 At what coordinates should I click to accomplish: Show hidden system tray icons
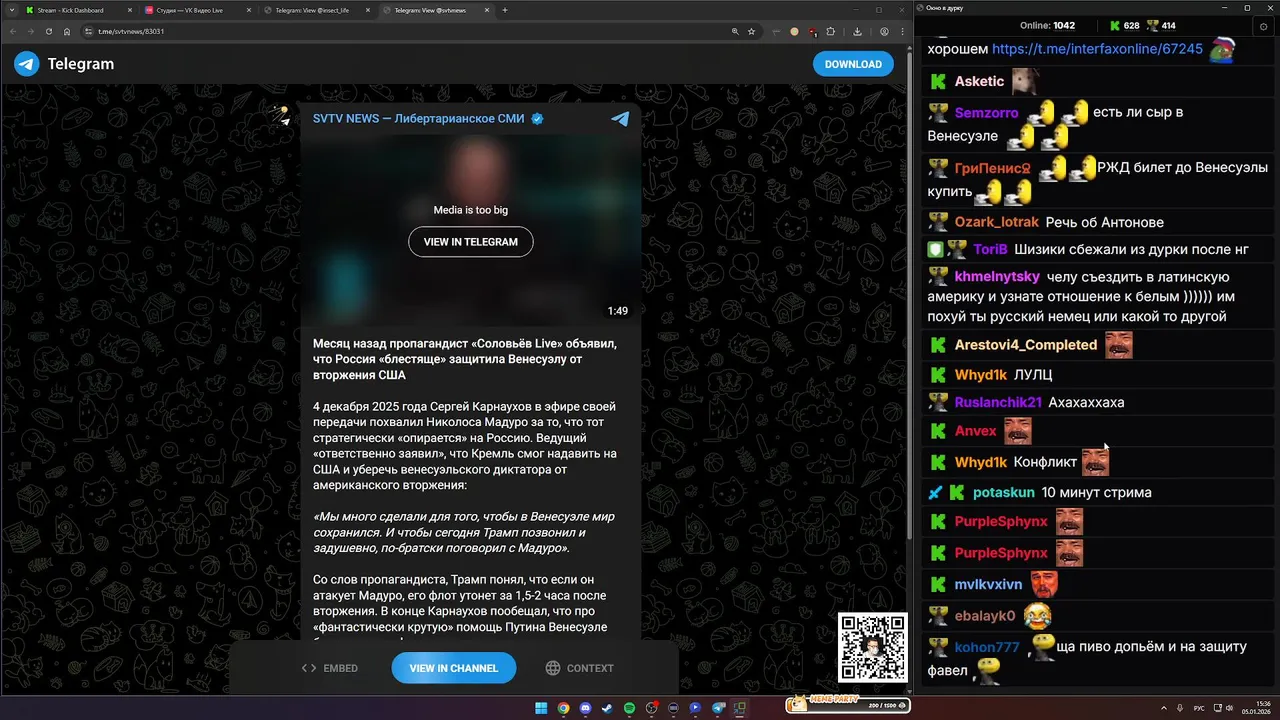click(1164, 708)
